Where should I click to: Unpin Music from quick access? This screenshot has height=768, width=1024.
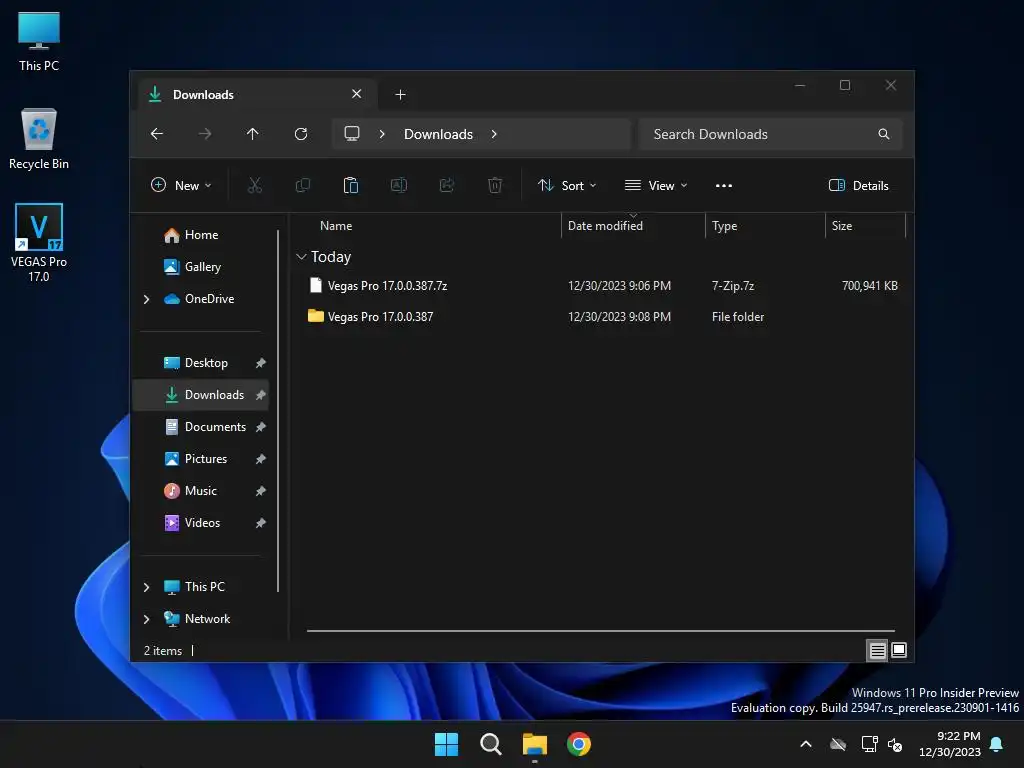[x=261, y=491]
